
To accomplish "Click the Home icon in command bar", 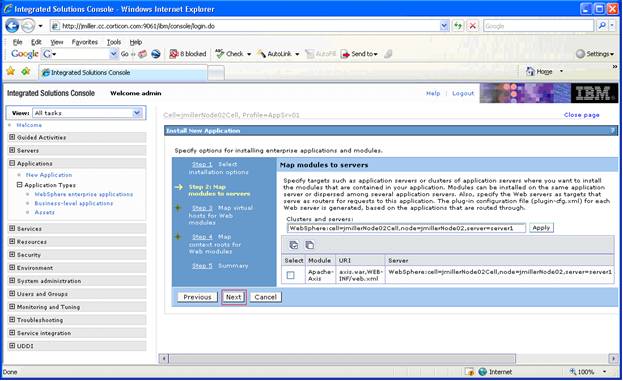I will (x=530, y=72).
